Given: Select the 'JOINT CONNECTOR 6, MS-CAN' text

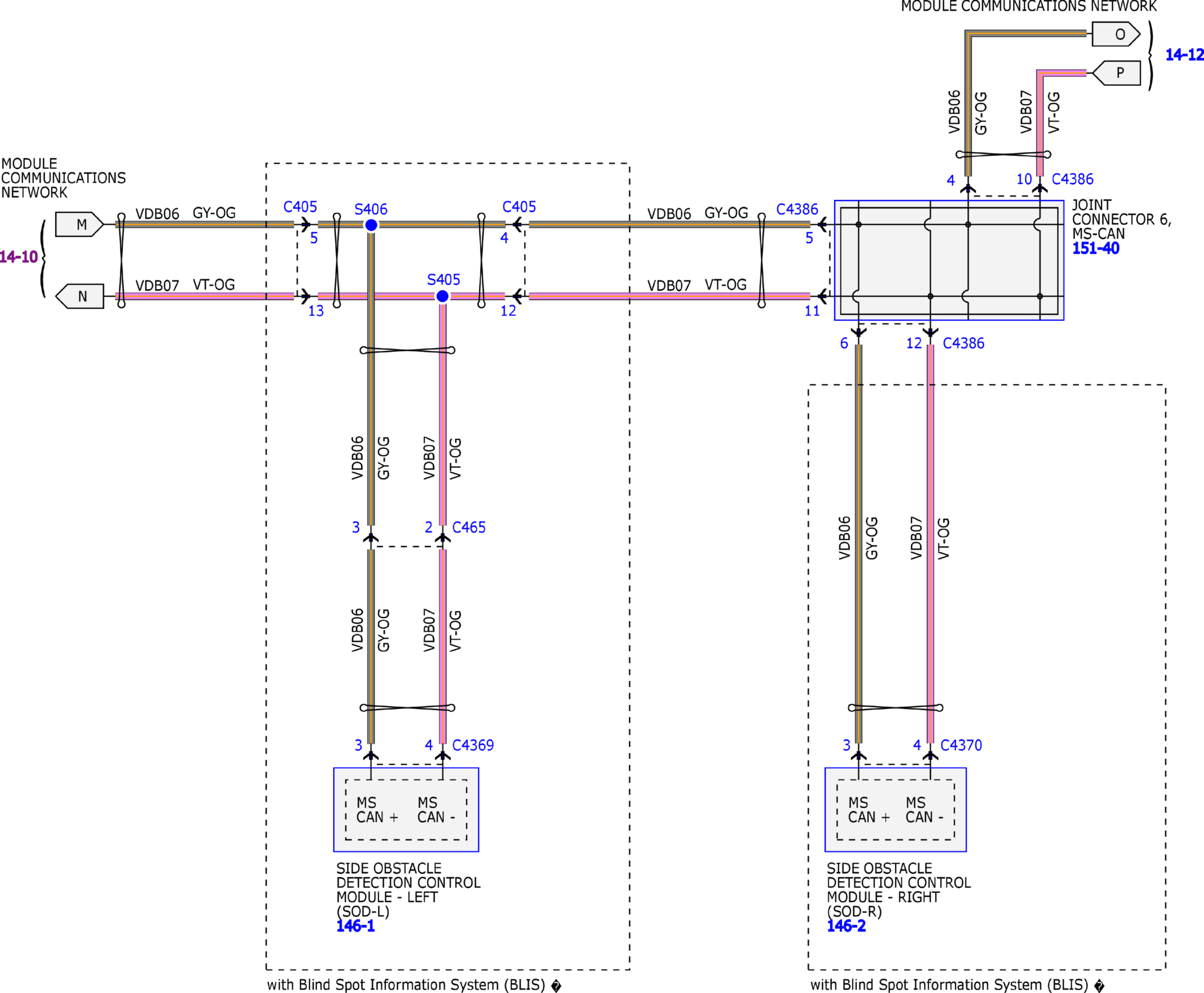Looking at the screenshot, I should tap(1121, 220).
